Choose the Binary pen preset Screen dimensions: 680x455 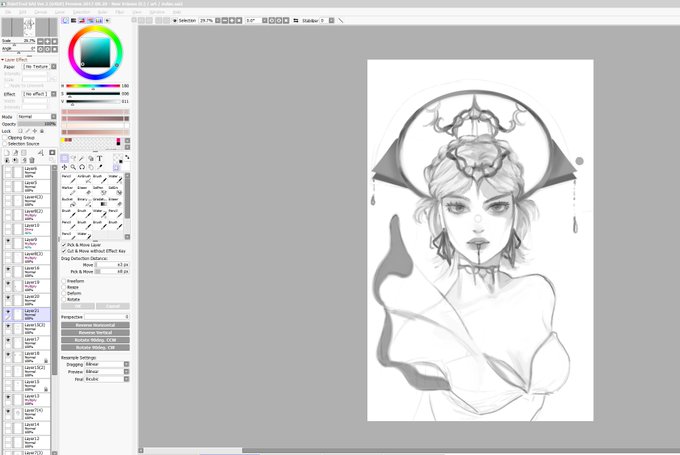(85, 202)
